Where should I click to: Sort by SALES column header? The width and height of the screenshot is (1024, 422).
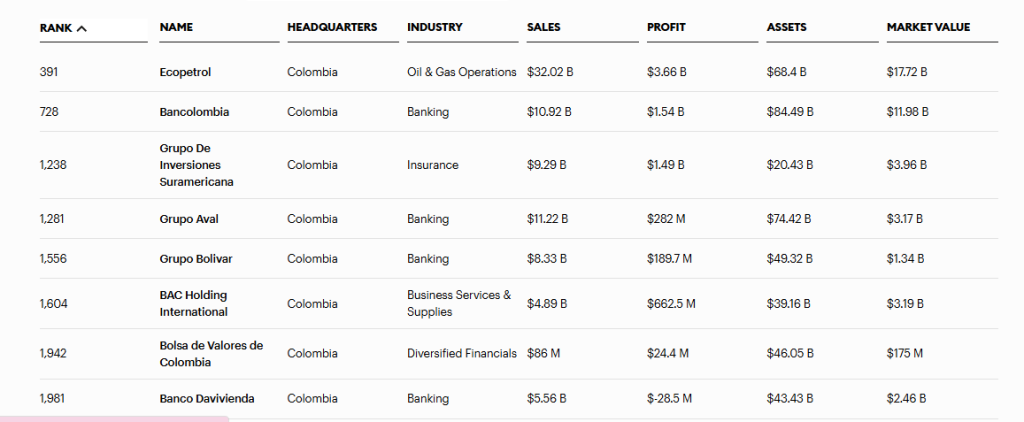coord(544,27)
